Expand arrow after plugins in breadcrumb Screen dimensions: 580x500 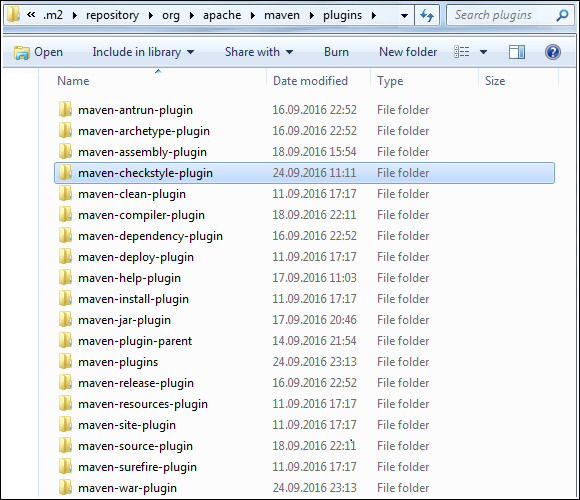click(374, 16)
